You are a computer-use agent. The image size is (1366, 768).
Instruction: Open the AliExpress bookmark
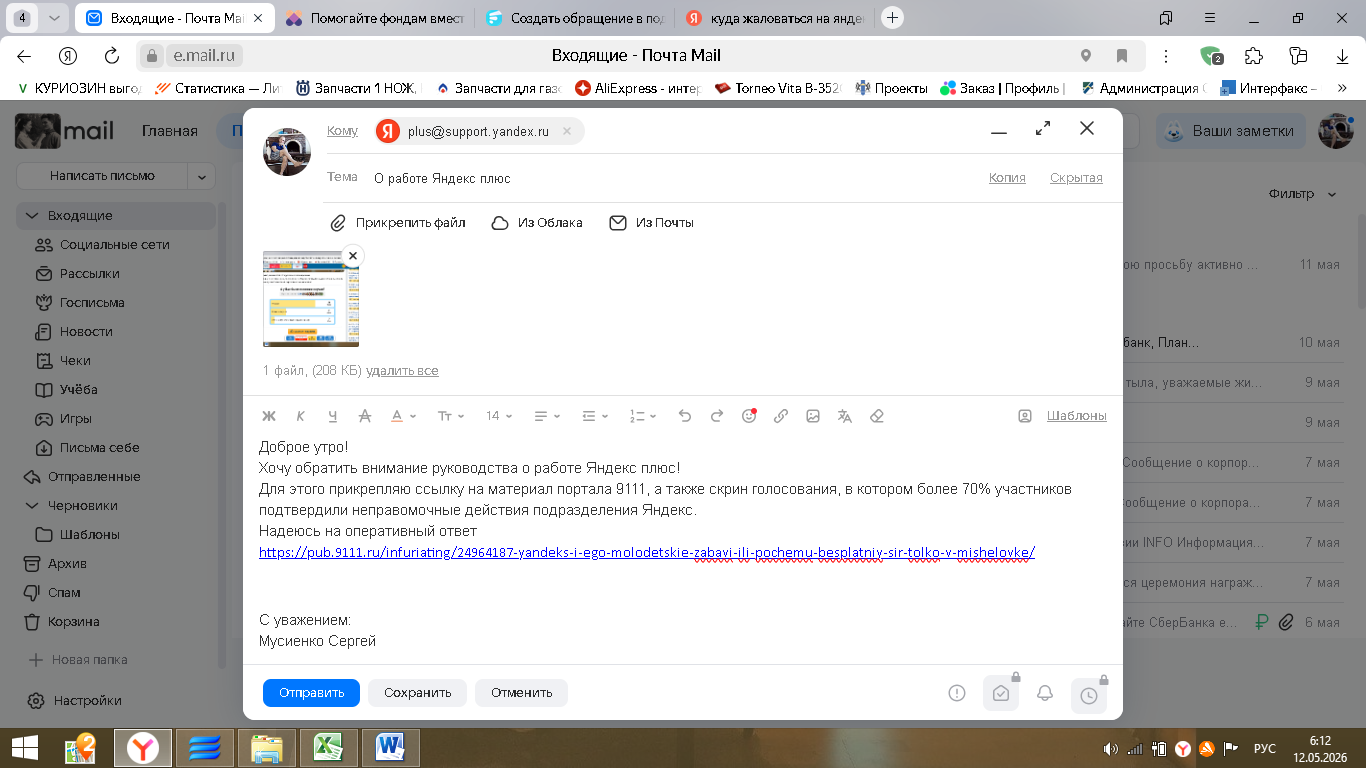(637, 88)
